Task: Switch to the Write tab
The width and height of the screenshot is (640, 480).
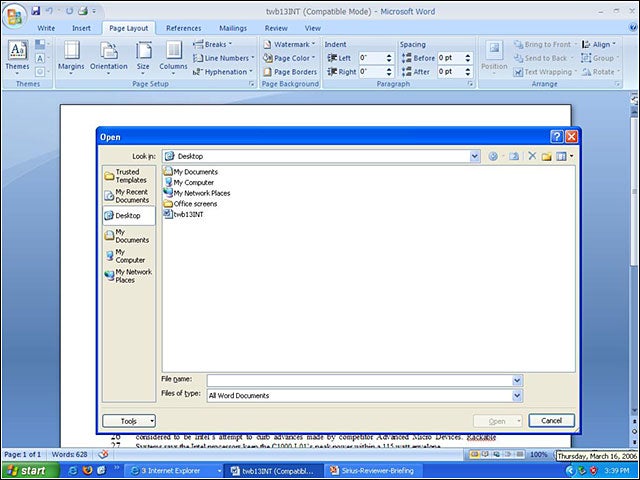Action: point(46,28)
